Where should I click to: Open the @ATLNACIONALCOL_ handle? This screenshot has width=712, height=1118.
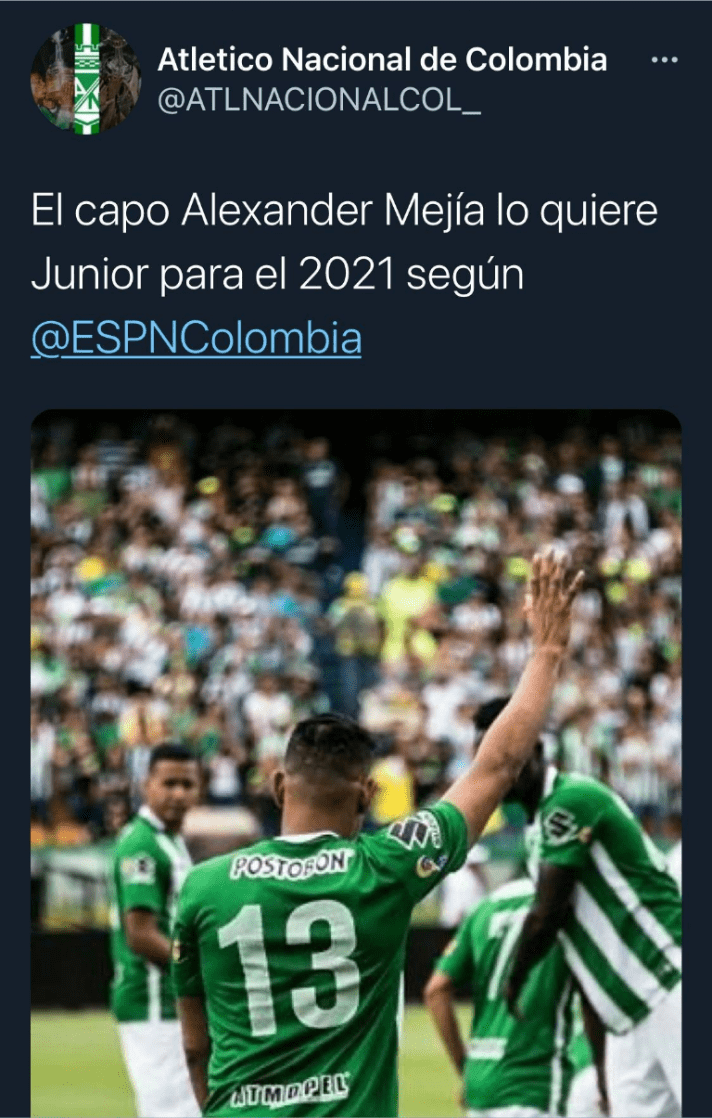click(319, 101)
